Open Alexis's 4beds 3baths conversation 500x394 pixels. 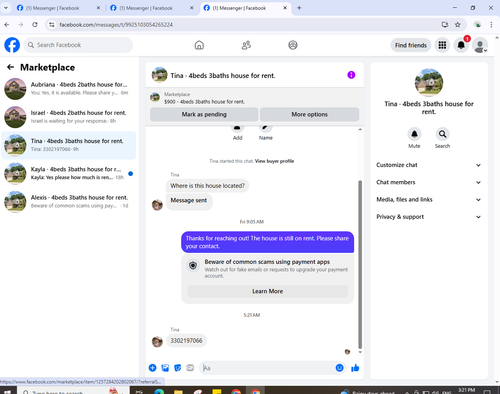[x=69, y=202]
